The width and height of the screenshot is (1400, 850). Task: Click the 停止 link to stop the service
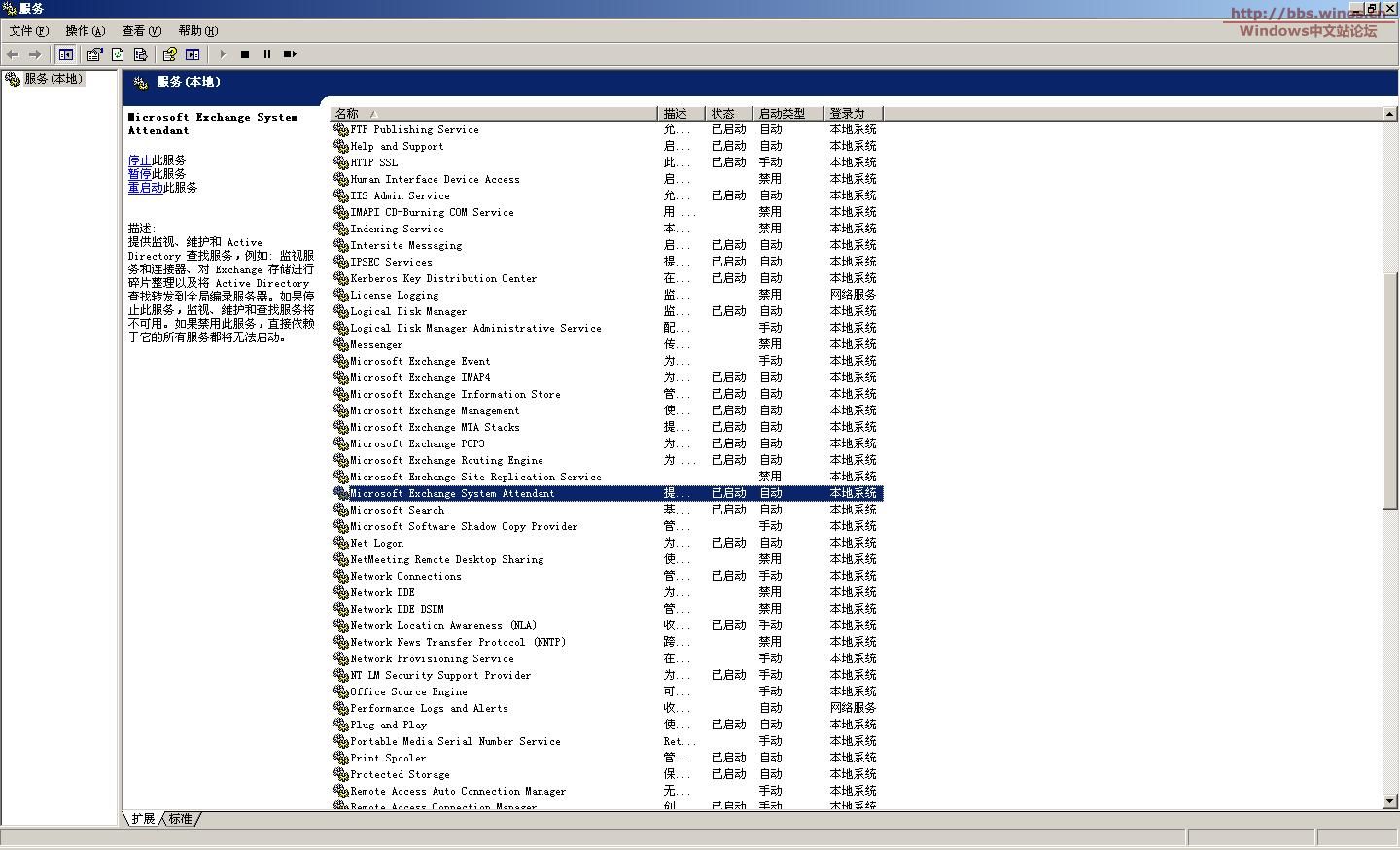[x=140, y=160]
